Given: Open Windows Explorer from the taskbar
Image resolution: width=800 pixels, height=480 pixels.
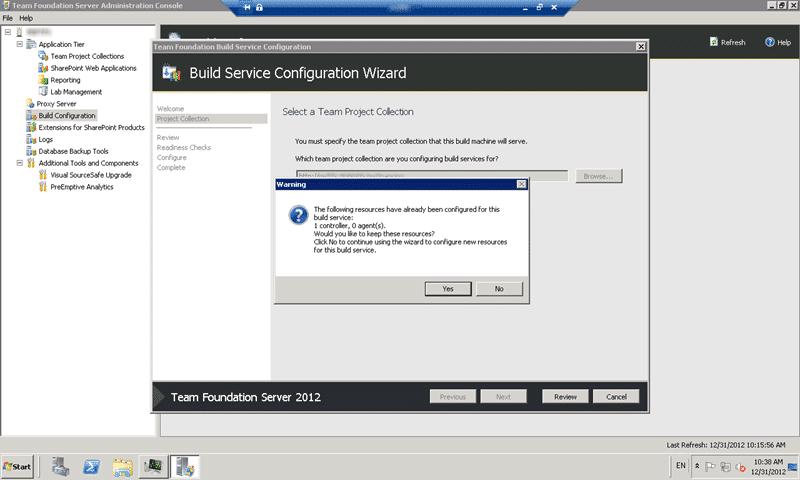Looking at the screenshot, I should 122,467.
